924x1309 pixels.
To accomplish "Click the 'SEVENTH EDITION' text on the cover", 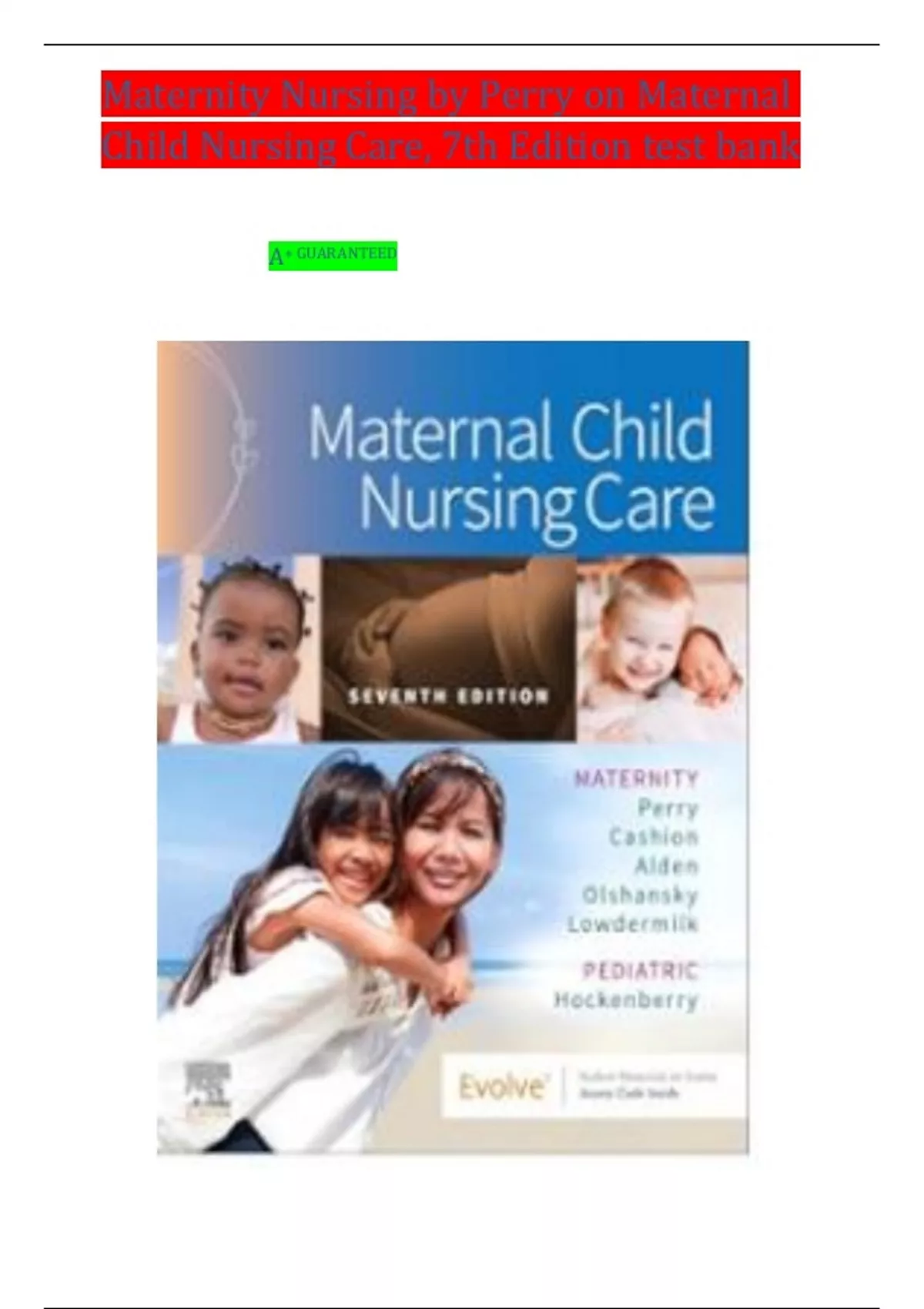I will [448, 697].
